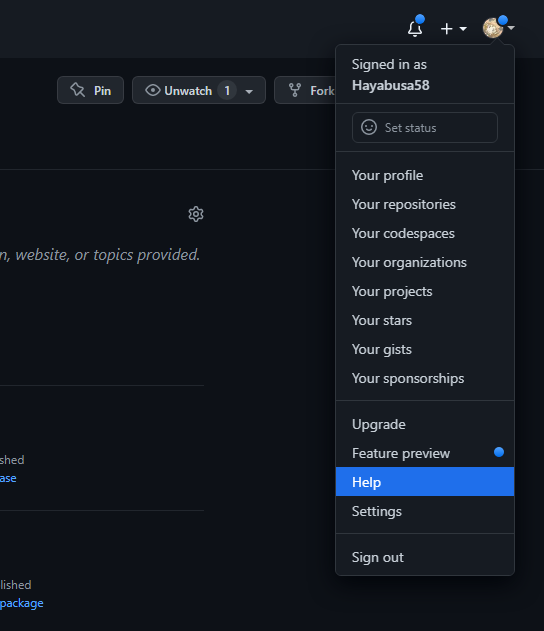
Task: Click the partially visible package link
Action: pos(22,603)
